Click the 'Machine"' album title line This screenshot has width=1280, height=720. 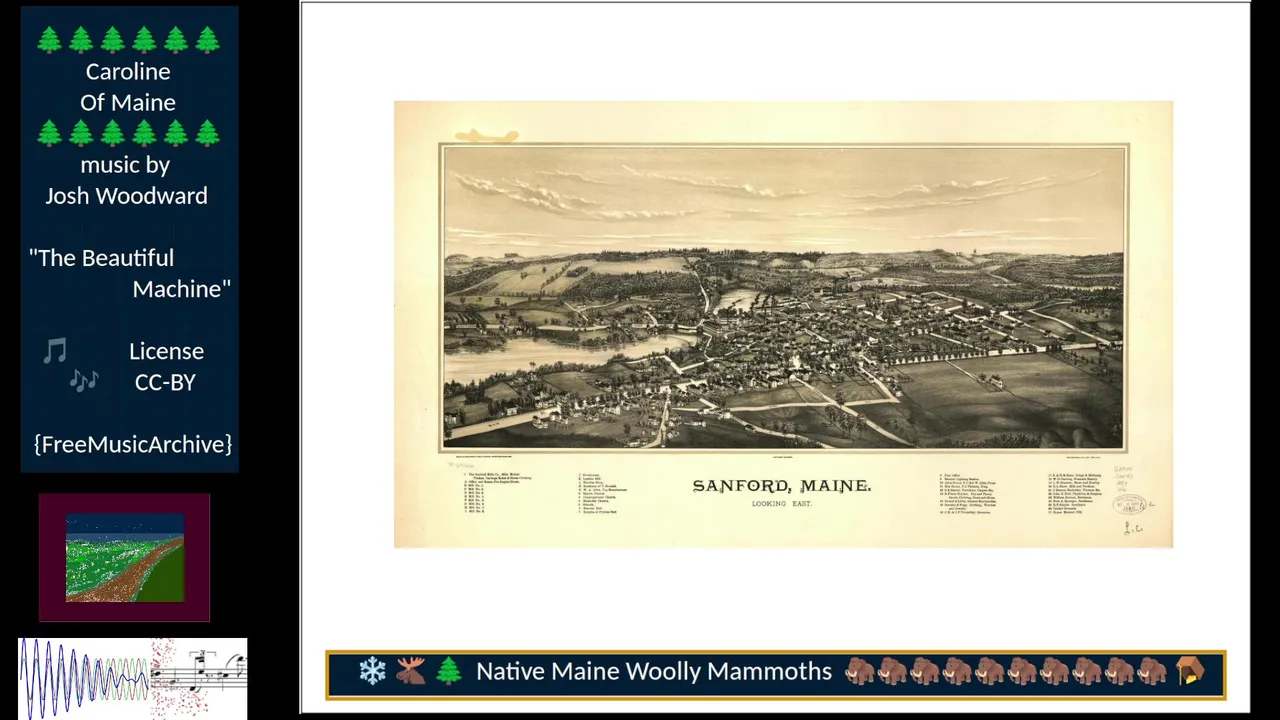tap(181, 289)
